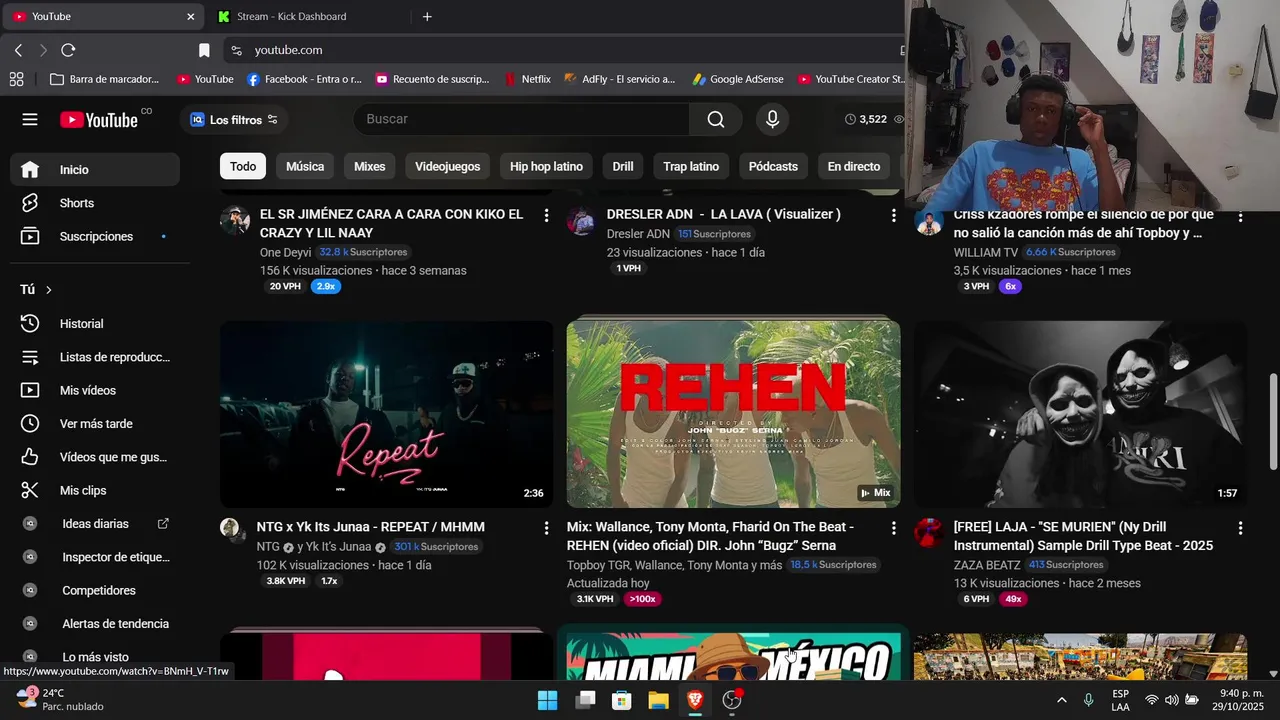The width and height of the screenshot is (1280, 720).
Task: Play the REPEAT video thumbnail
Action: click(386, 414)
